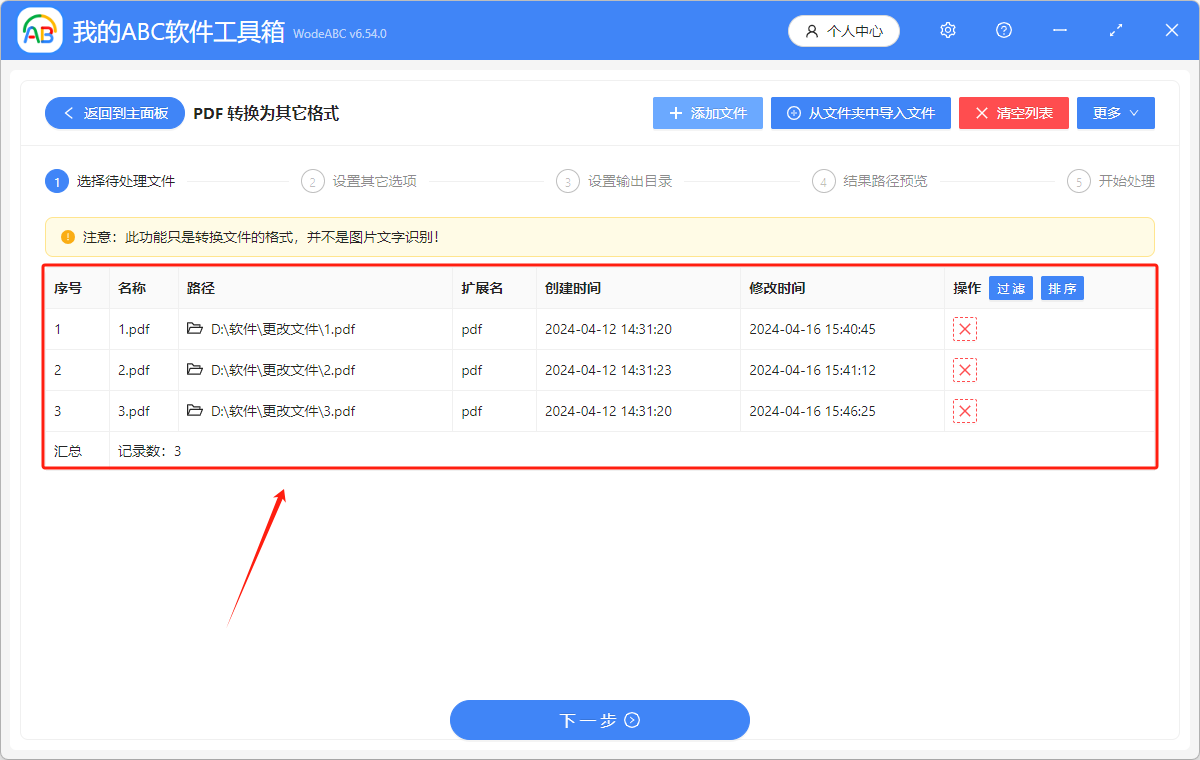Click the ABC toolbox logo icon
Viewport: 1200px width, 760px height.
click(39, 30)
